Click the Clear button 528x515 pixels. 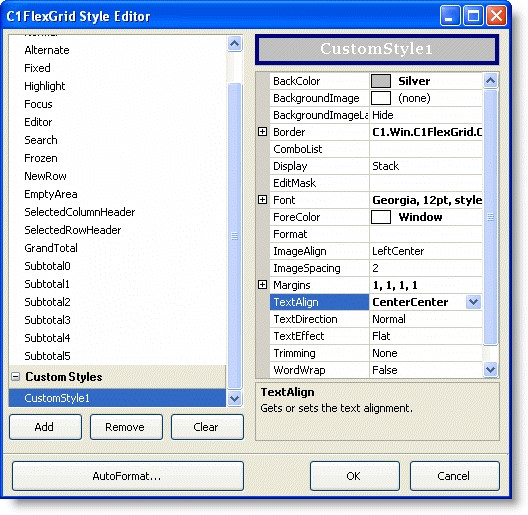[x=207, y=427]
